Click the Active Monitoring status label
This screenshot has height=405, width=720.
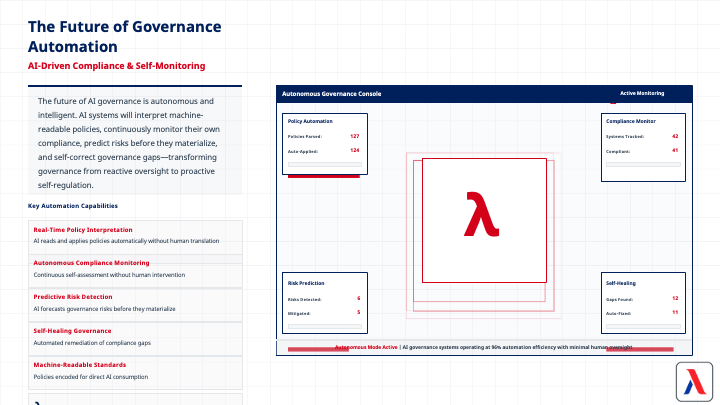click(641, 94)
